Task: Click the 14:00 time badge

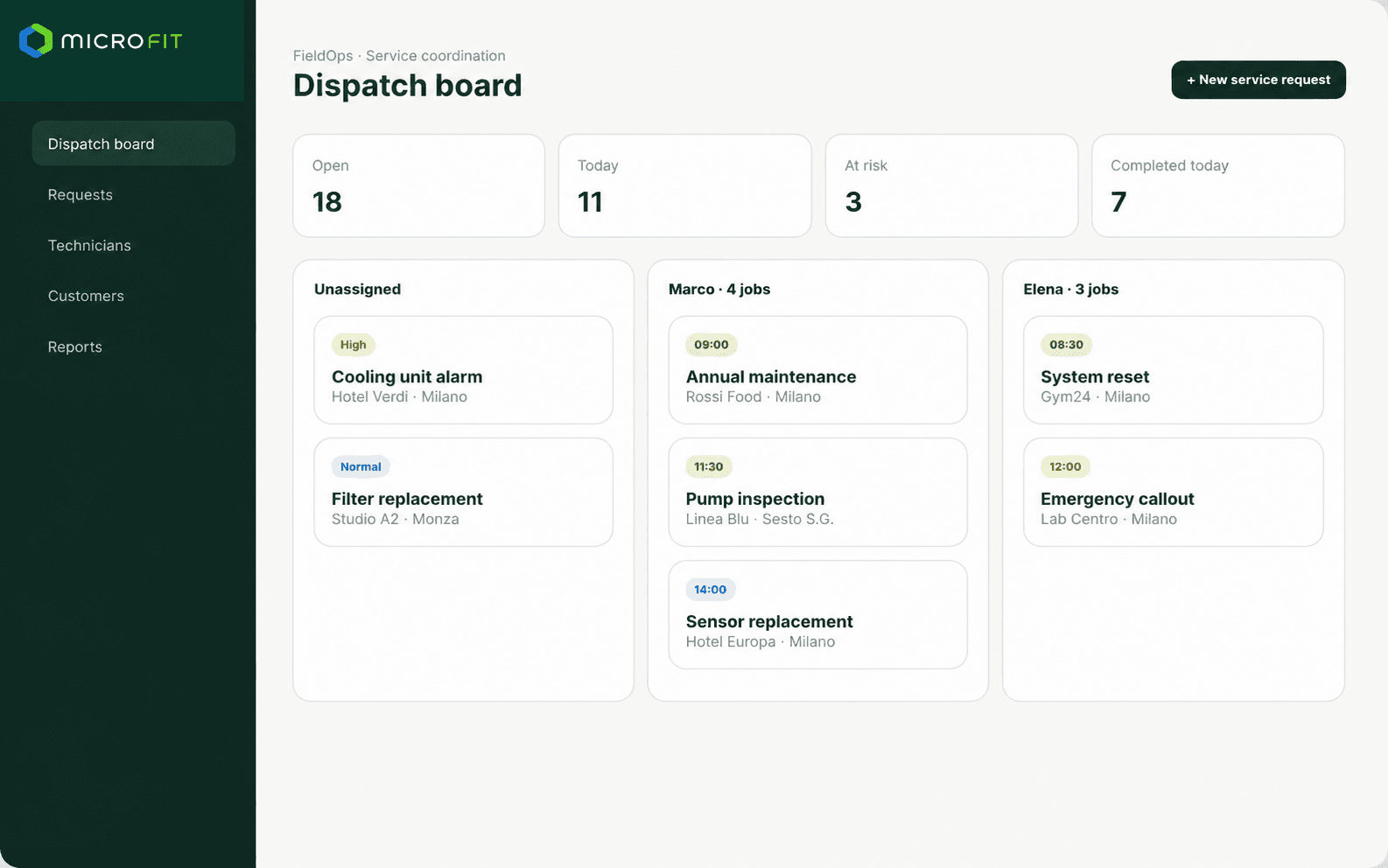Action: tap(711, 590)
